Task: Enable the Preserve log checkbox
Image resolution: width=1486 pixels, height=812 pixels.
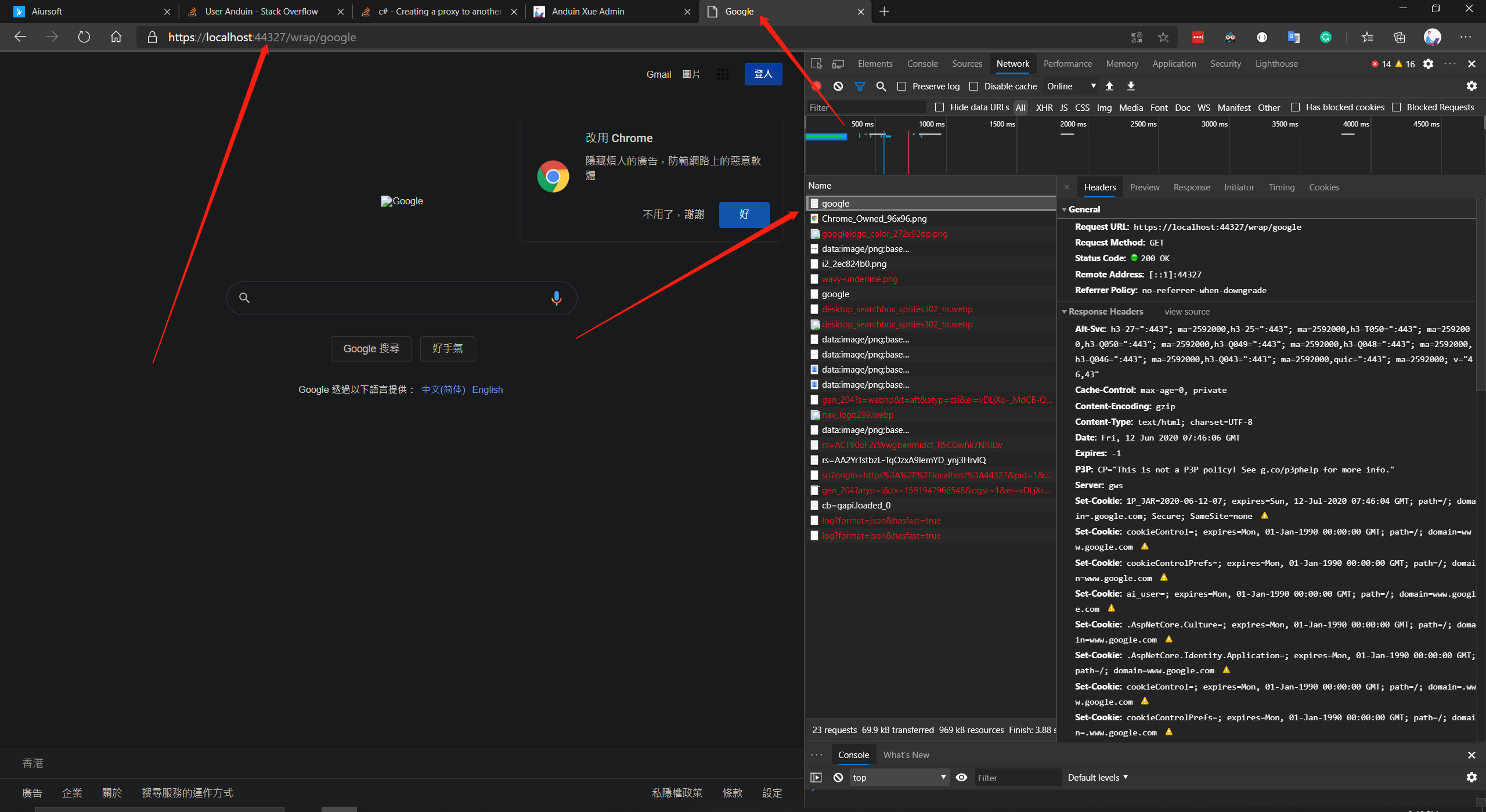Action: [x=901, y=86]
